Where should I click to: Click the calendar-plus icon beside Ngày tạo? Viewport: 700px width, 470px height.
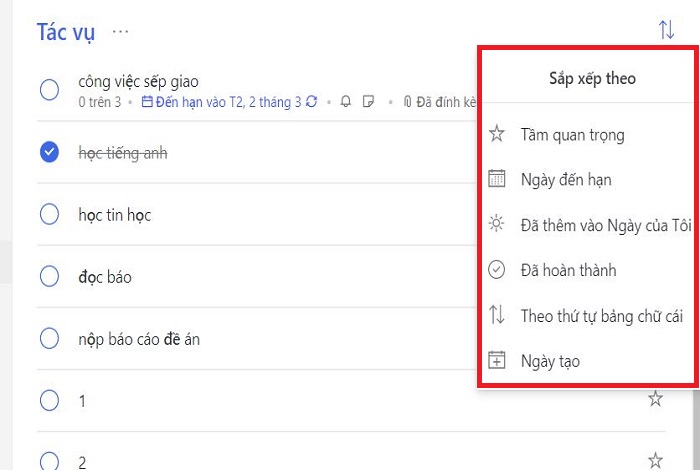tap(496, 360)
